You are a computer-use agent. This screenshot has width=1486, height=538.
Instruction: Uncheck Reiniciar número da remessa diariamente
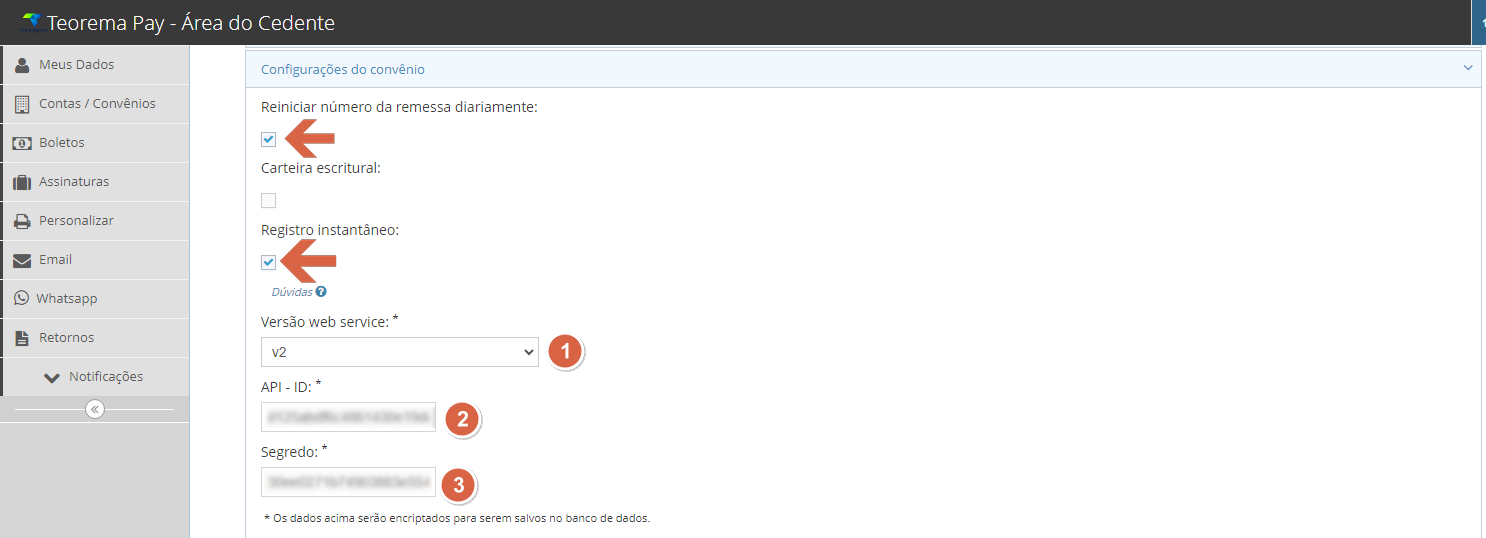(268, 139)
